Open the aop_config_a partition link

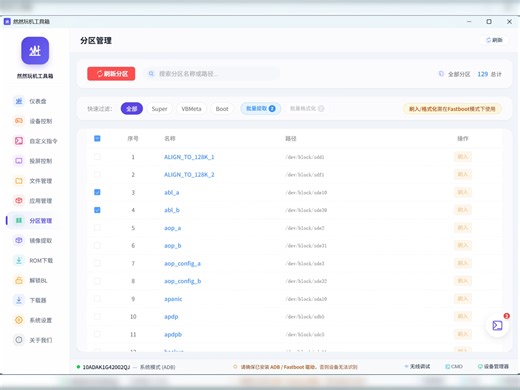point(182,264)
